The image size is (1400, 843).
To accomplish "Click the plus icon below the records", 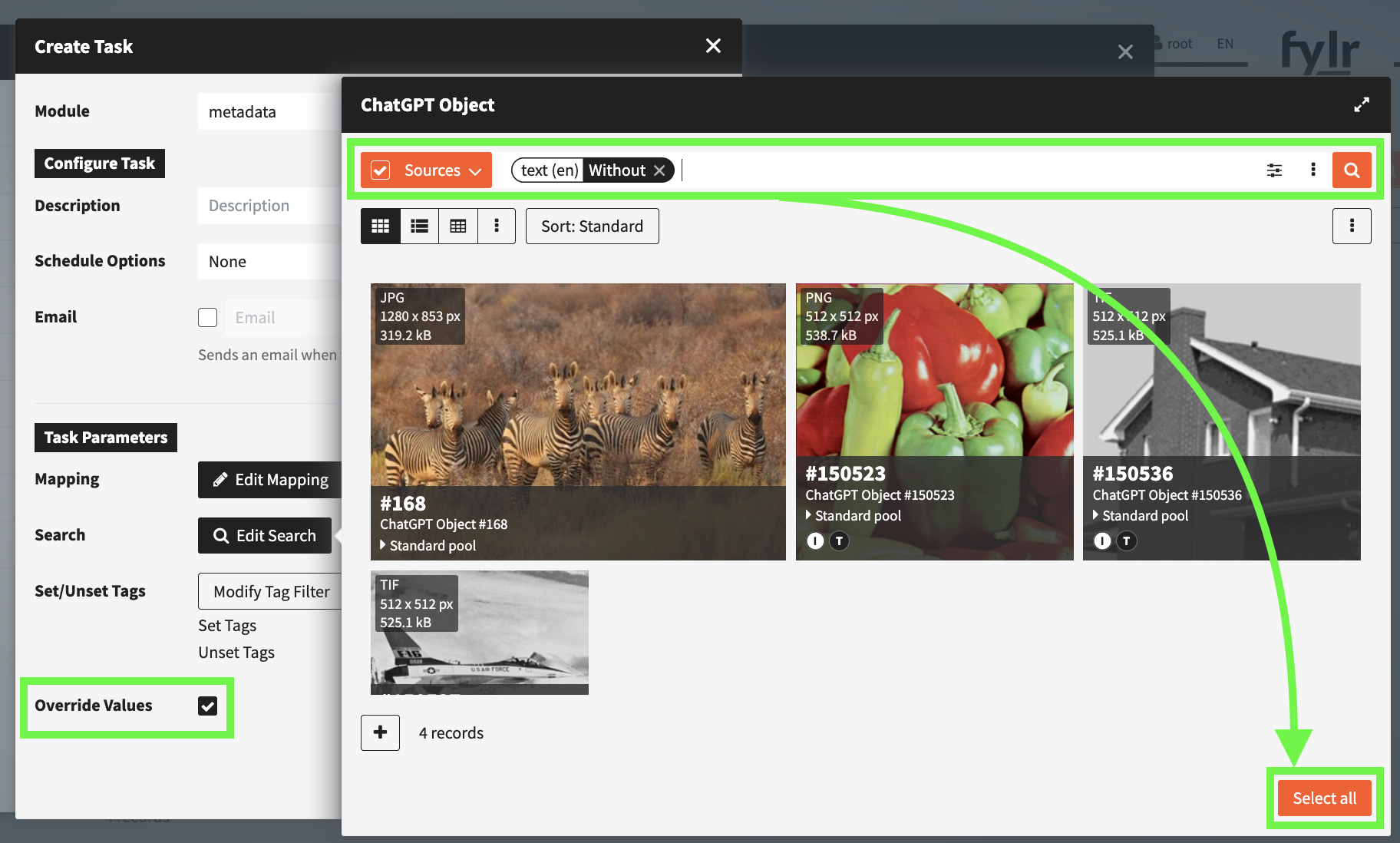I will point(380,732).
